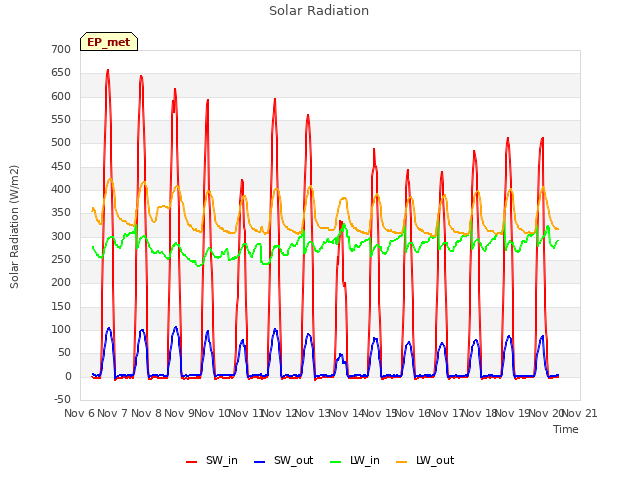Click the blue SW_out legend swatch
The image size is (640, 480).
(x=260, y=462)
